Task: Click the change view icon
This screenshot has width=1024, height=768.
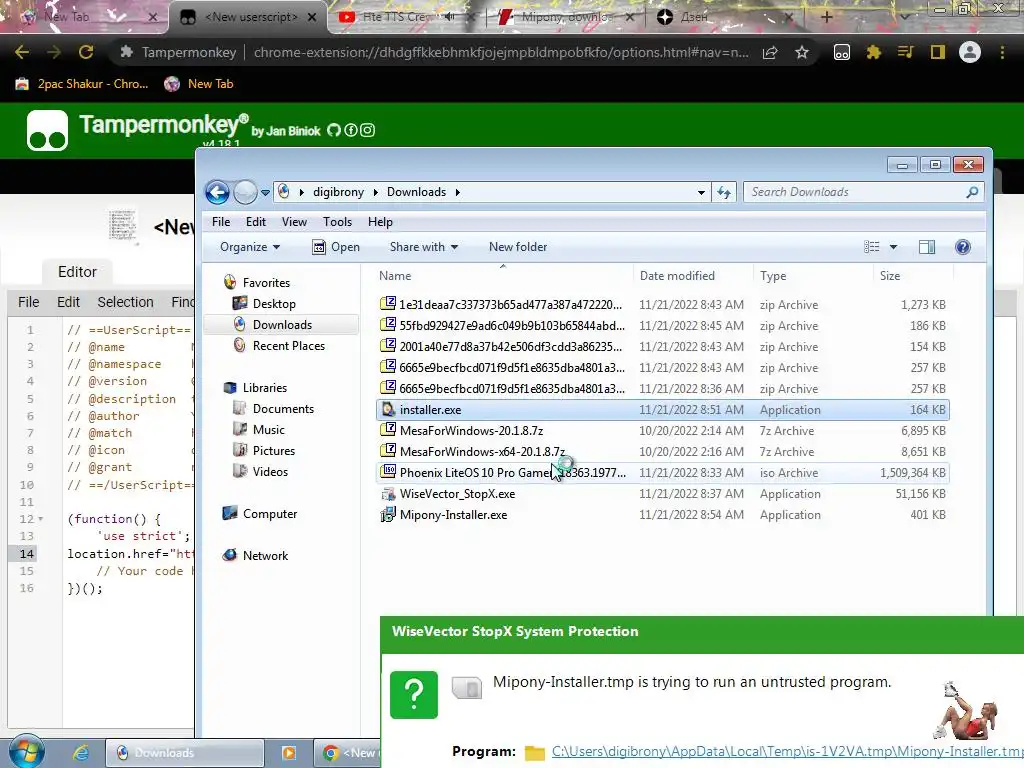Action: [871, 247]
